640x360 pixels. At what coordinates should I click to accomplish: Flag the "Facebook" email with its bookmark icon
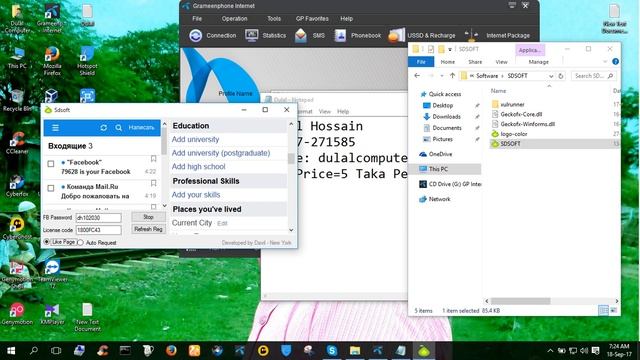click(153, 159)
